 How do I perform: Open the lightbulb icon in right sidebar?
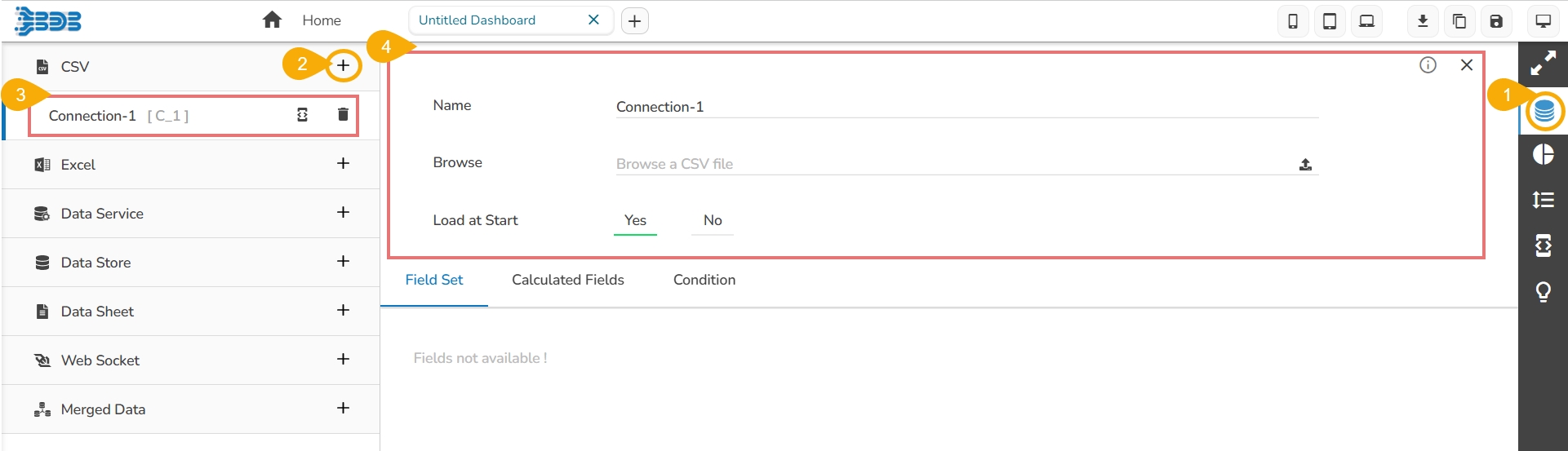(x=1543, y=291)
